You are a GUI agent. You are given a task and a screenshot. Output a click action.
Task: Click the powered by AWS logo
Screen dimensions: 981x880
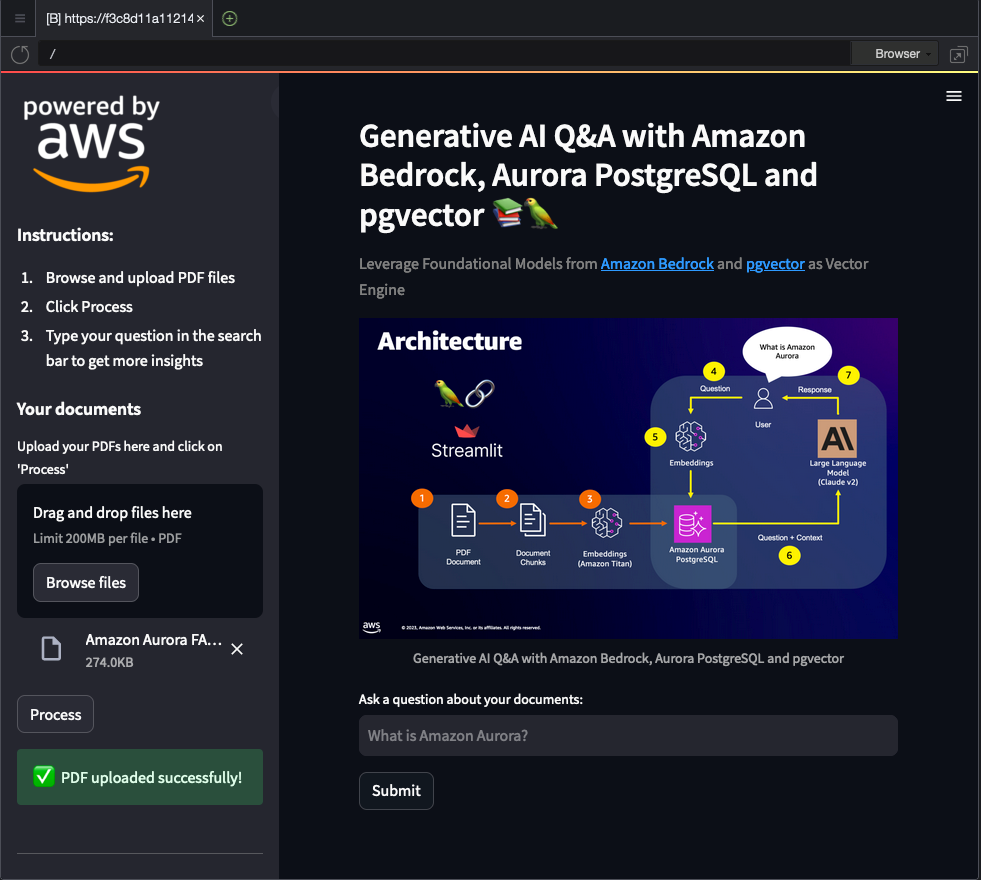91,143
